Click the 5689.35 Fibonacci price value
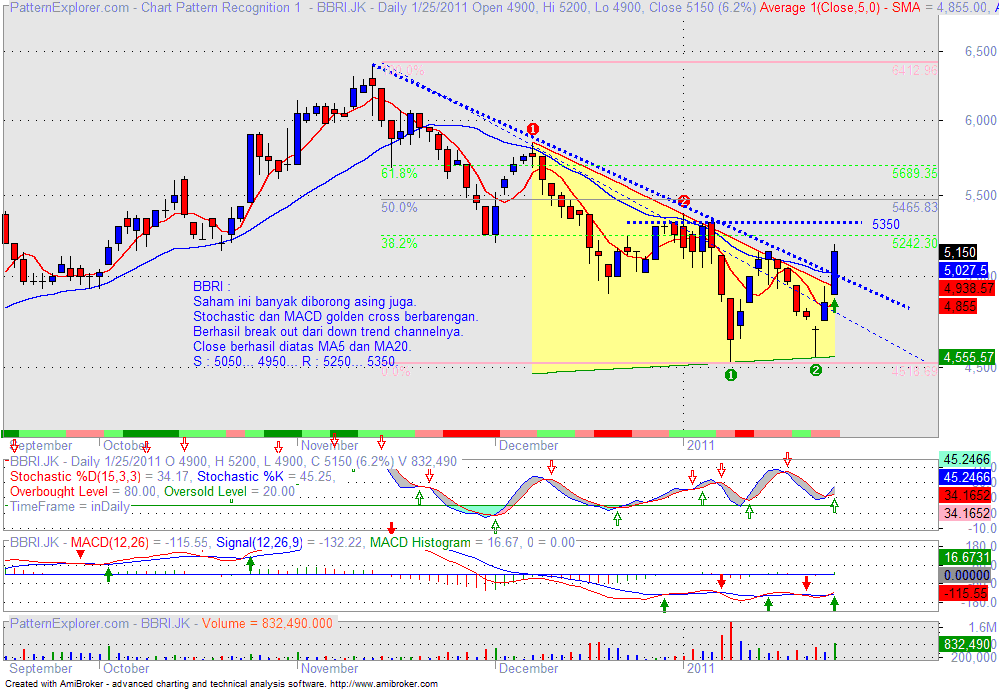This screenshot has height=690, width=999. (914, 173)
